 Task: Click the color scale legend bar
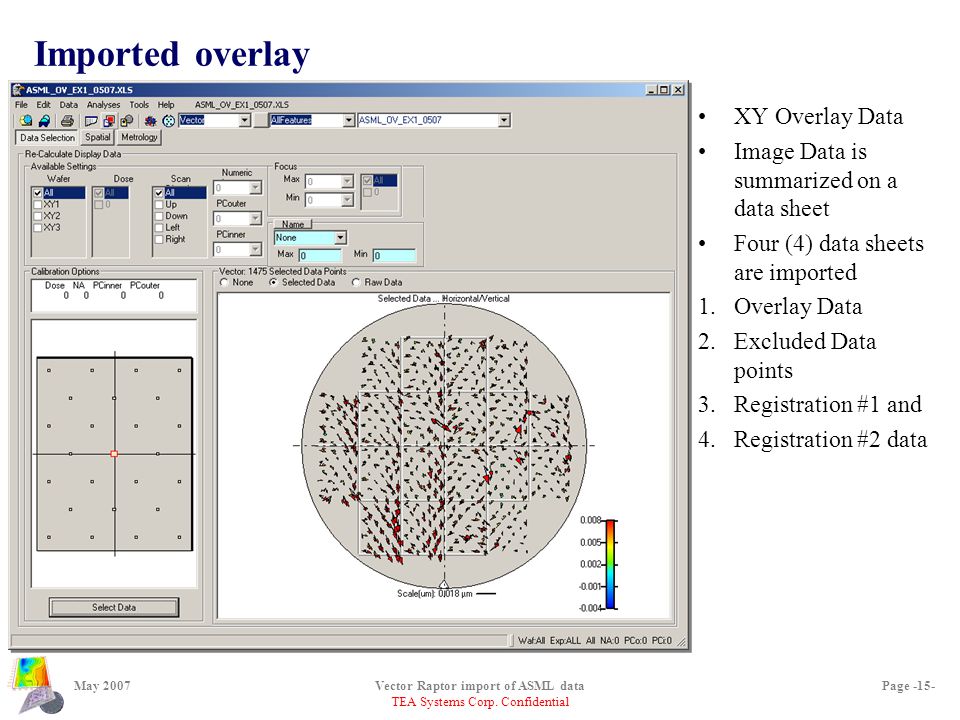(610, 564)
